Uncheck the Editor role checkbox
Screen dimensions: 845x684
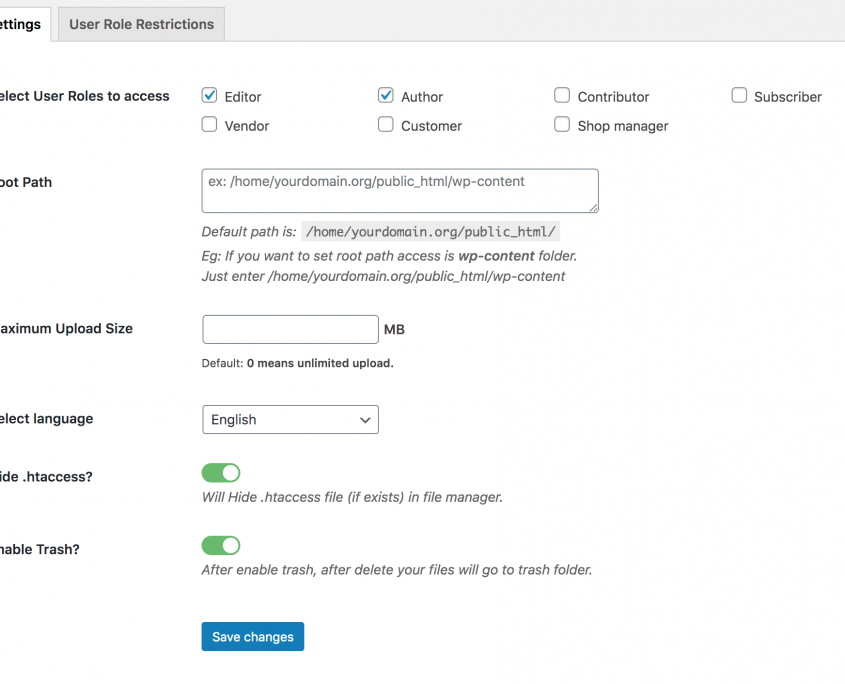click(x=210, y=96)
